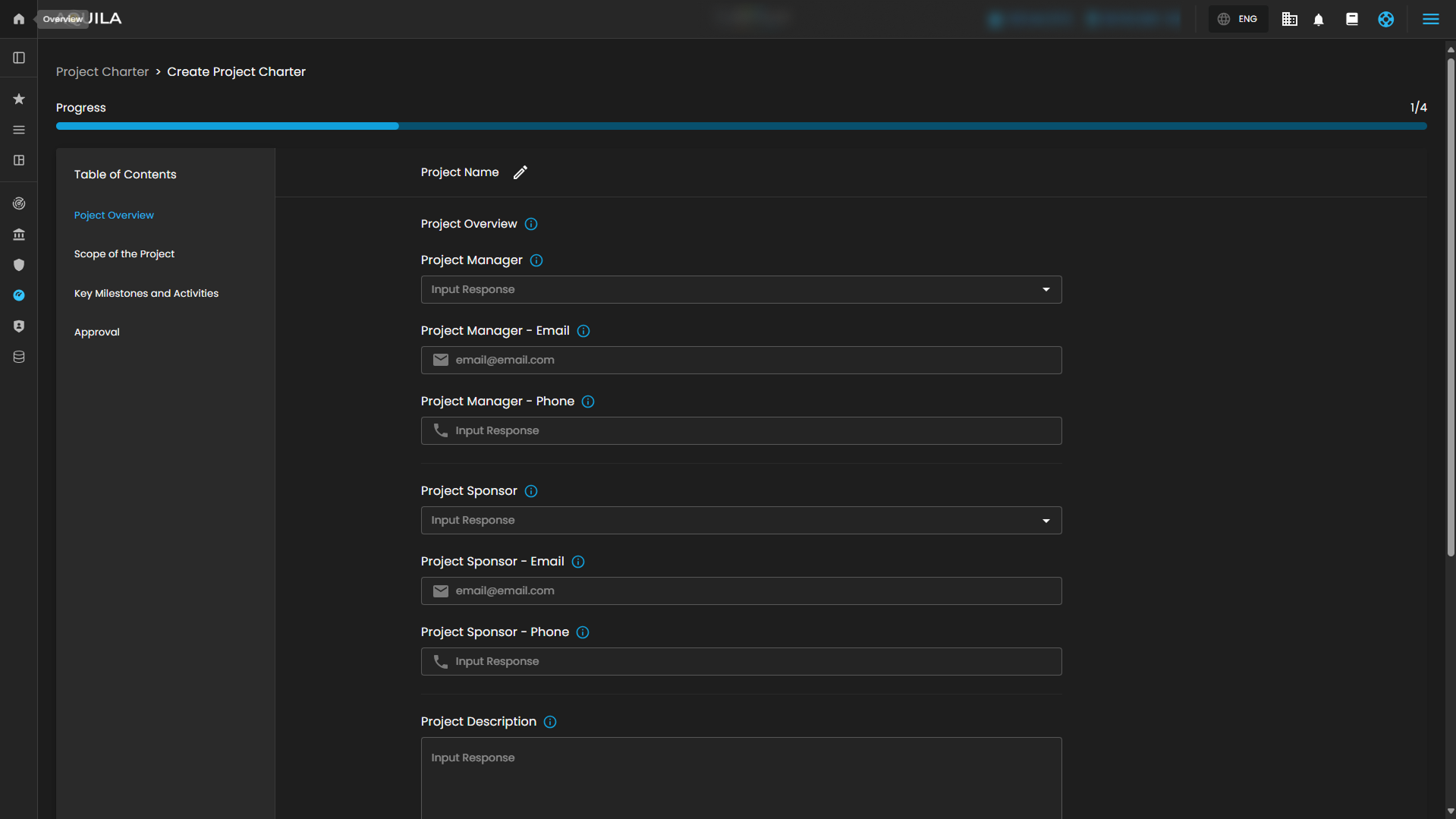The image size is (1456, 819).
Task: Click the Project Charter breadcrumb link
Action: pyautogui.click(x=102, y=72)
